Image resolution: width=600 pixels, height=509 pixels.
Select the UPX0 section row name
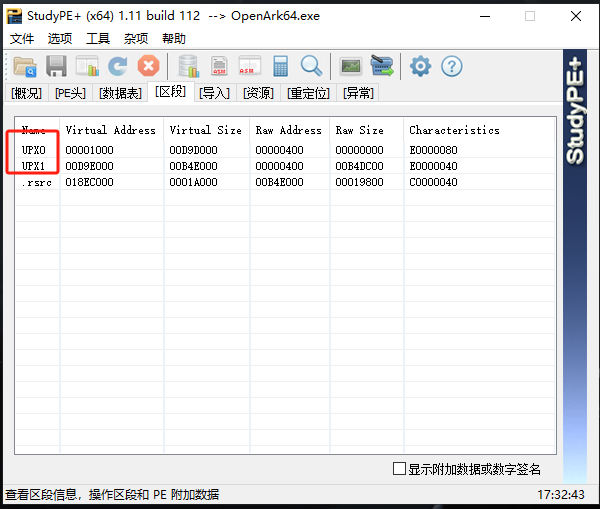[x=34, y=150]
